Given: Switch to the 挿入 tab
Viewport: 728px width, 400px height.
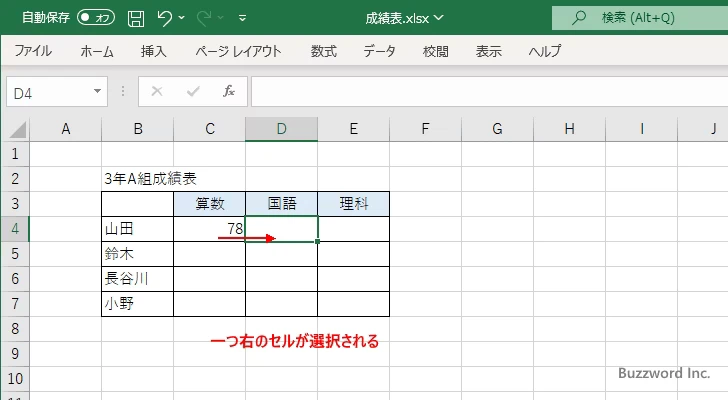Looking at the screenshot, I should (x=154, y=51).
